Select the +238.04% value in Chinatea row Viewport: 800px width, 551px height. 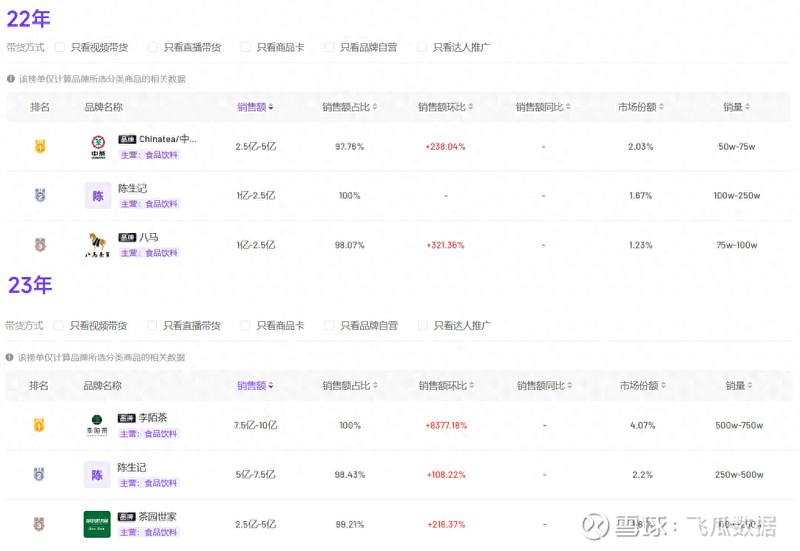point(445,146)
